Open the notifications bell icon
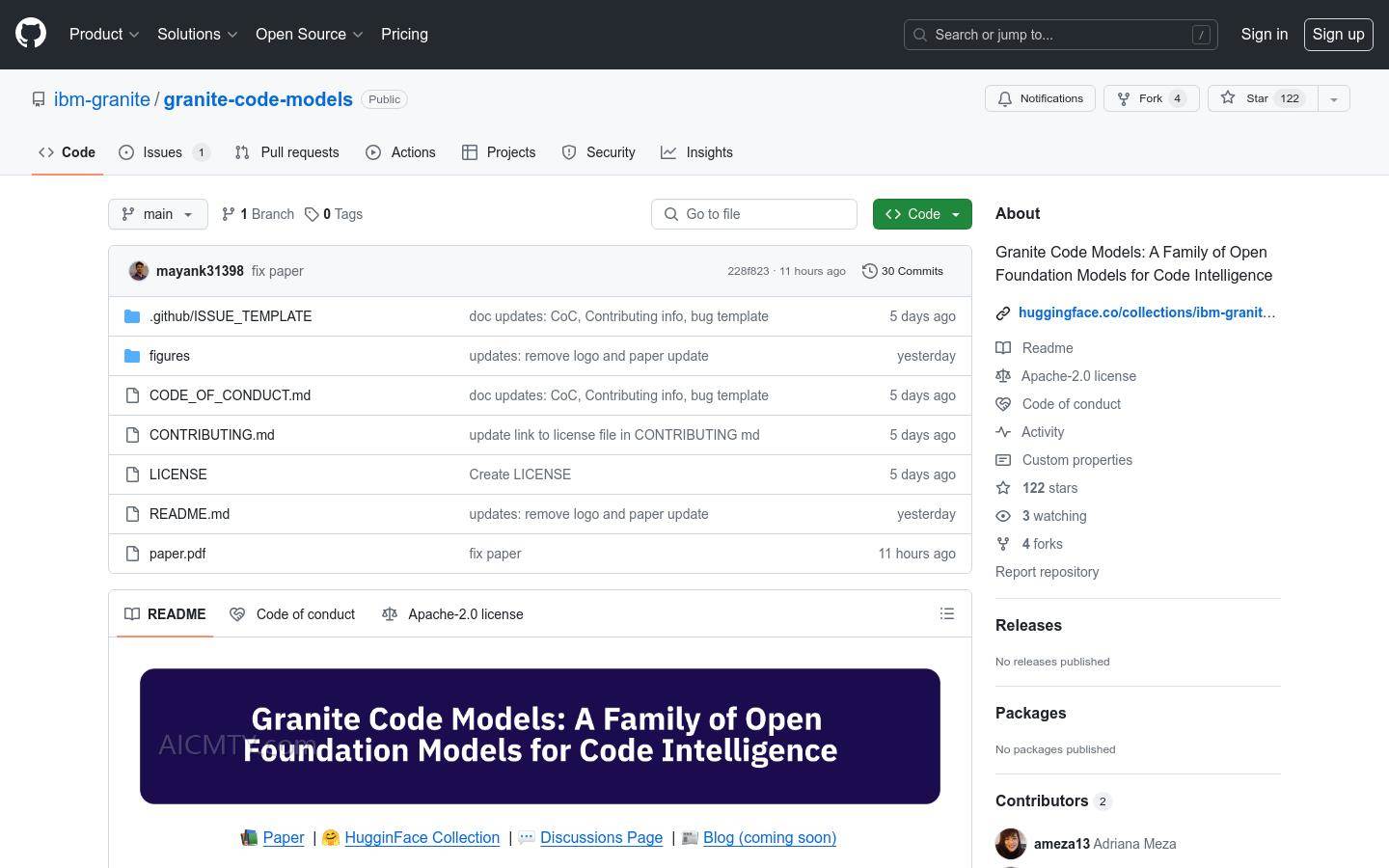This screenshot has height=868, width=1389. coord(1006,98)
